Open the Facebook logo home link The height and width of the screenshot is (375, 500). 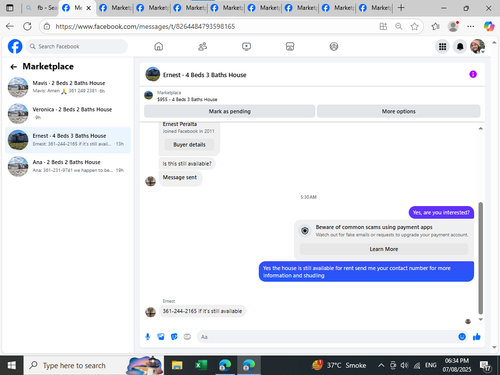tap(15, 46)
